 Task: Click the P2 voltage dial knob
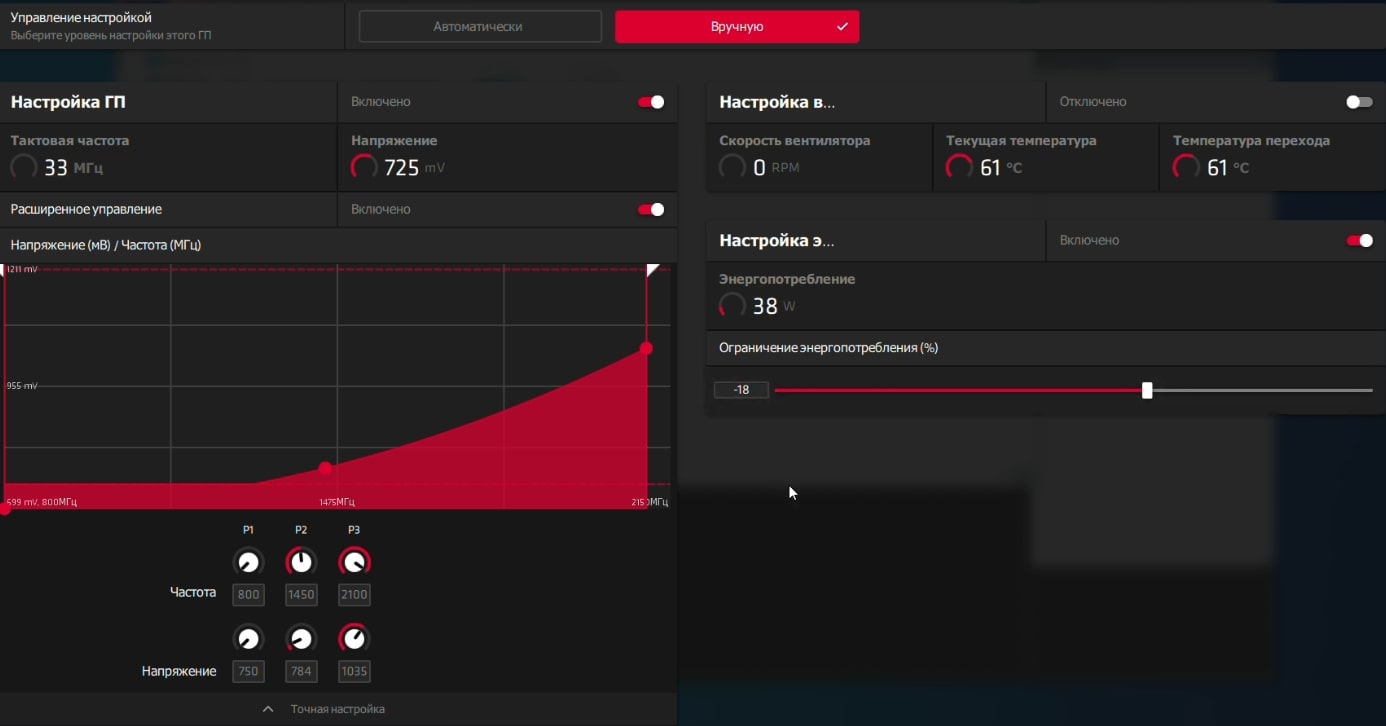click(x=301, y=638)
